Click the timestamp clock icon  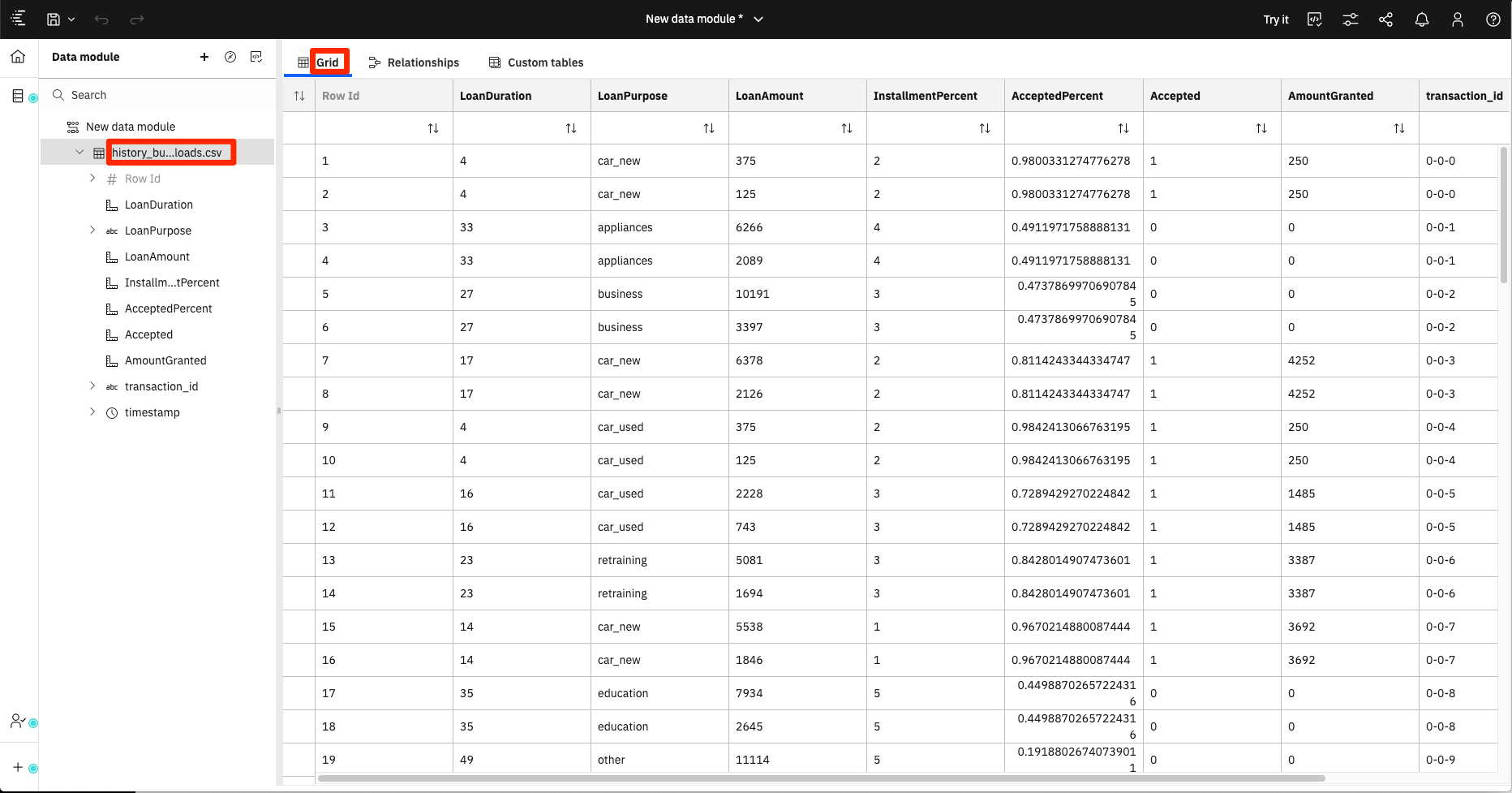pos(112,413)
